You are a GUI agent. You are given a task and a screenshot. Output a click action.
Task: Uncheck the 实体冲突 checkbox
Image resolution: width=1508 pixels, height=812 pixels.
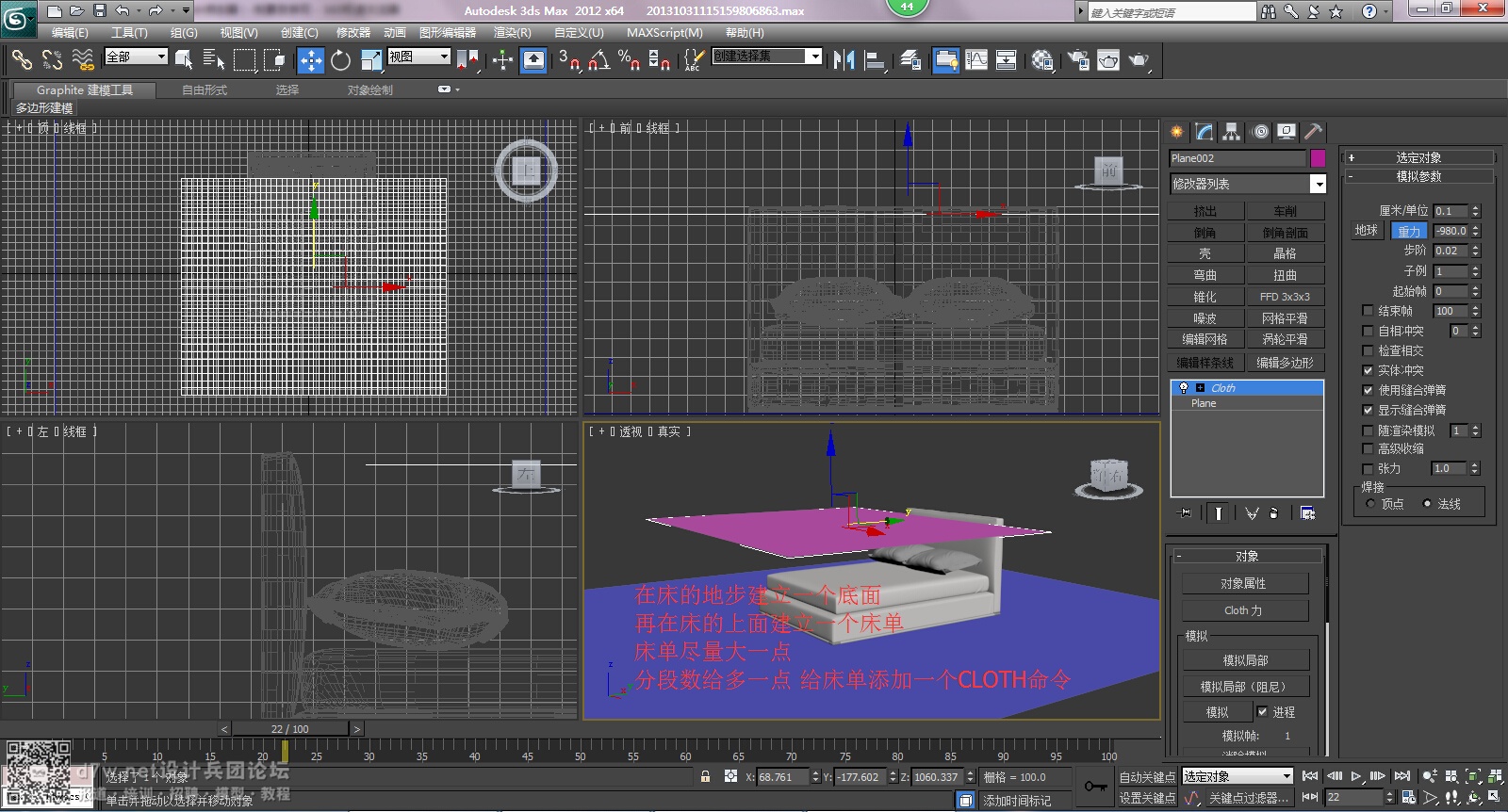[1368, 370]
